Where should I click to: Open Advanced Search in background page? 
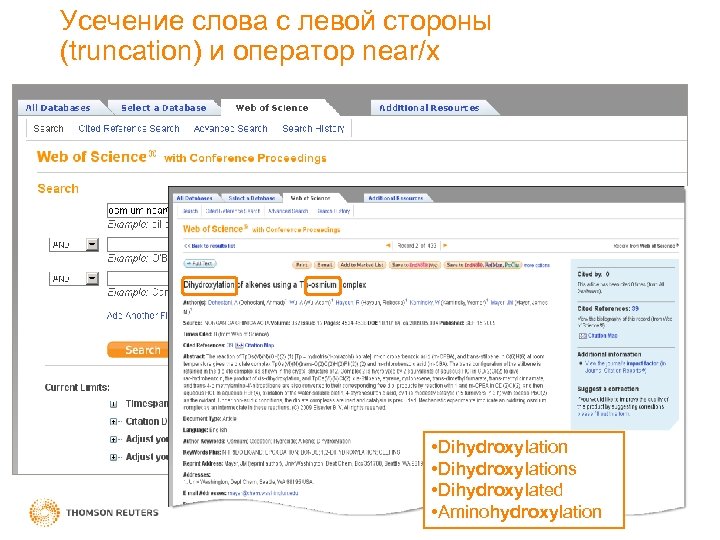point(230,129)
